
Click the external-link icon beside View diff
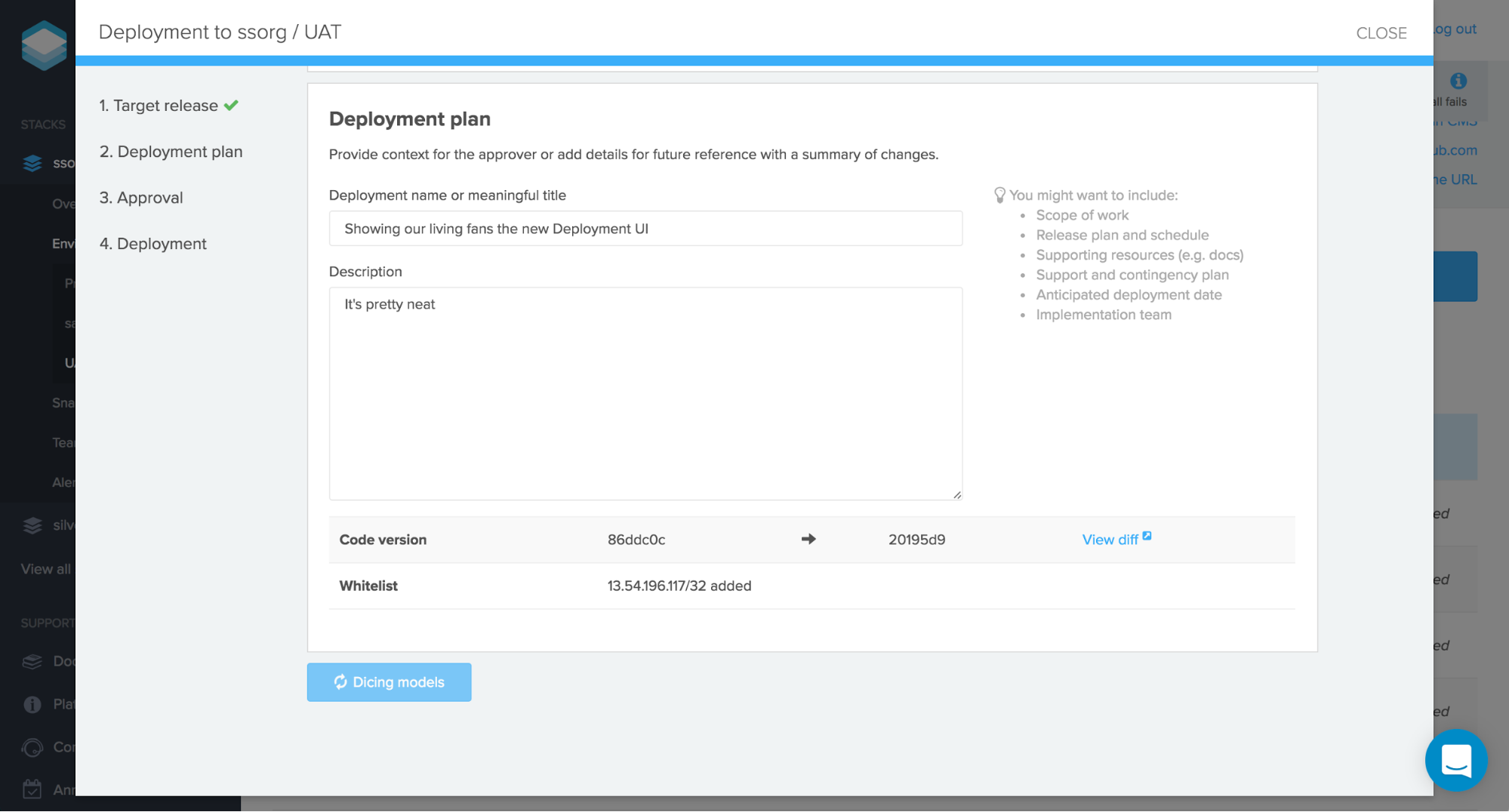(1147, 534)
